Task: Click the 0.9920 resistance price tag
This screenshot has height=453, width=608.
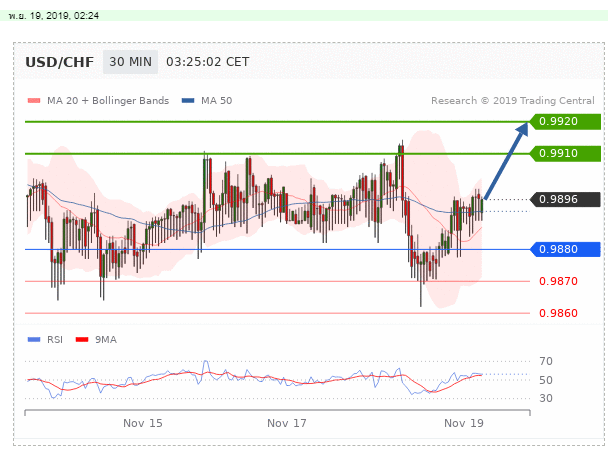Action: 566,121
